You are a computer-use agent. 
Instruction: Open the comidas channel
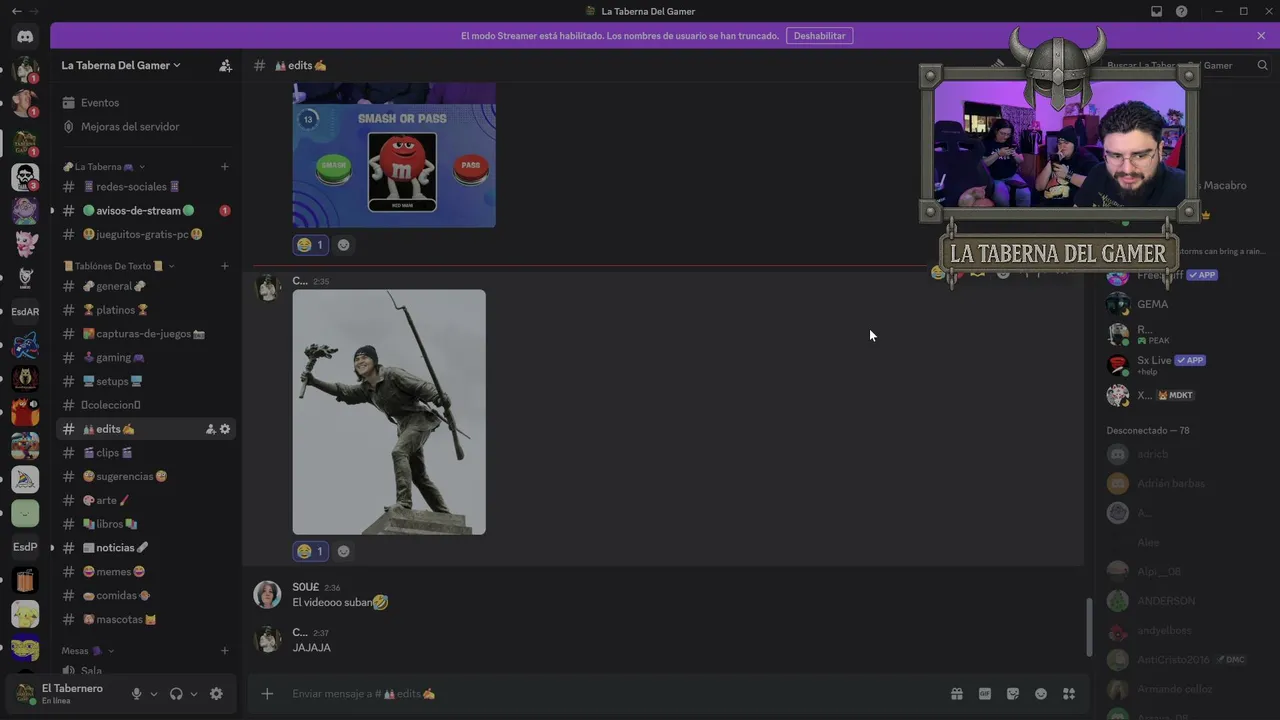[x=146, y=596]
